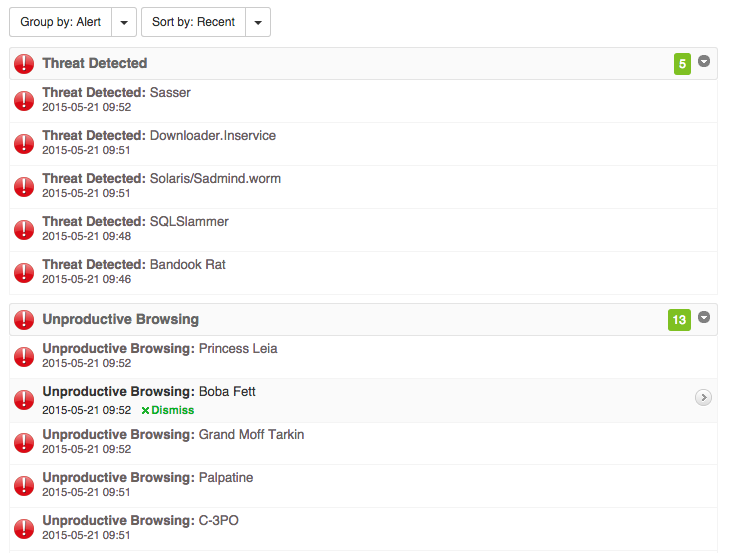The image size is (739, 553).
Task: Click the green 5 count badge
Action: [x=682, y=64]
